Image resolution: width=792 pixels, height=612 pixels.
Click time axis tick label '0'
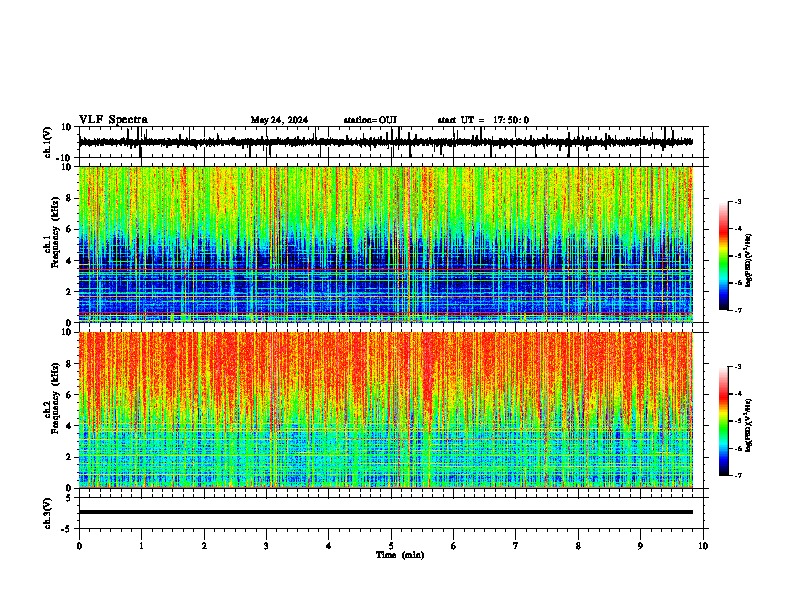pyautogui.click(x=79, y=546)
